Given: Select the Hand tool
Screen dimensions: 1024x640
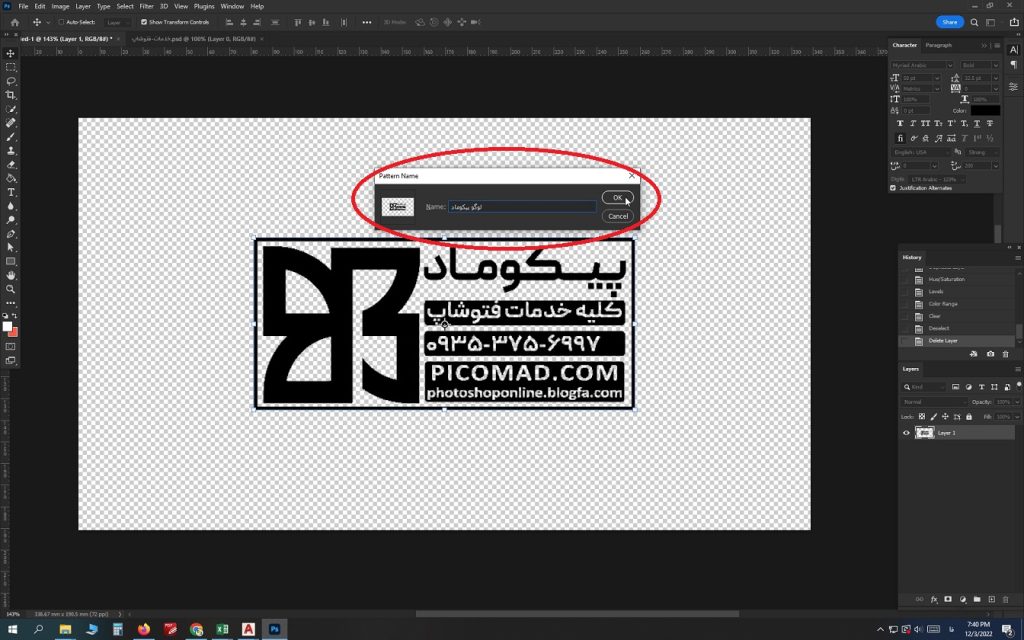Looking at the screenshot, I should point(10,275).
